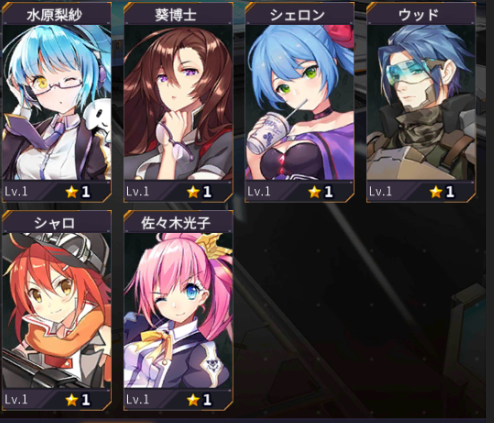Click the Lv.1 label on 佐々木光子's card
The image size is (494, 423).
[x=137, y=399]
